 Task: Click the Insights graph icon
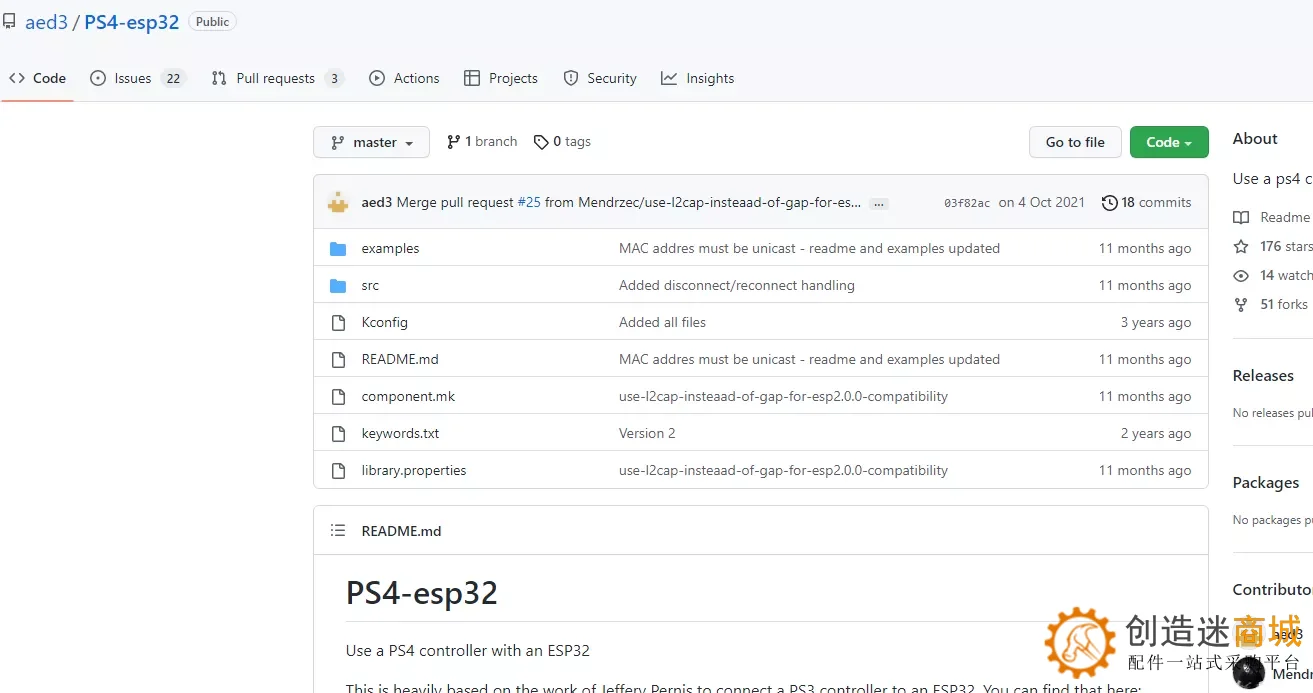[x=669, y=78]
